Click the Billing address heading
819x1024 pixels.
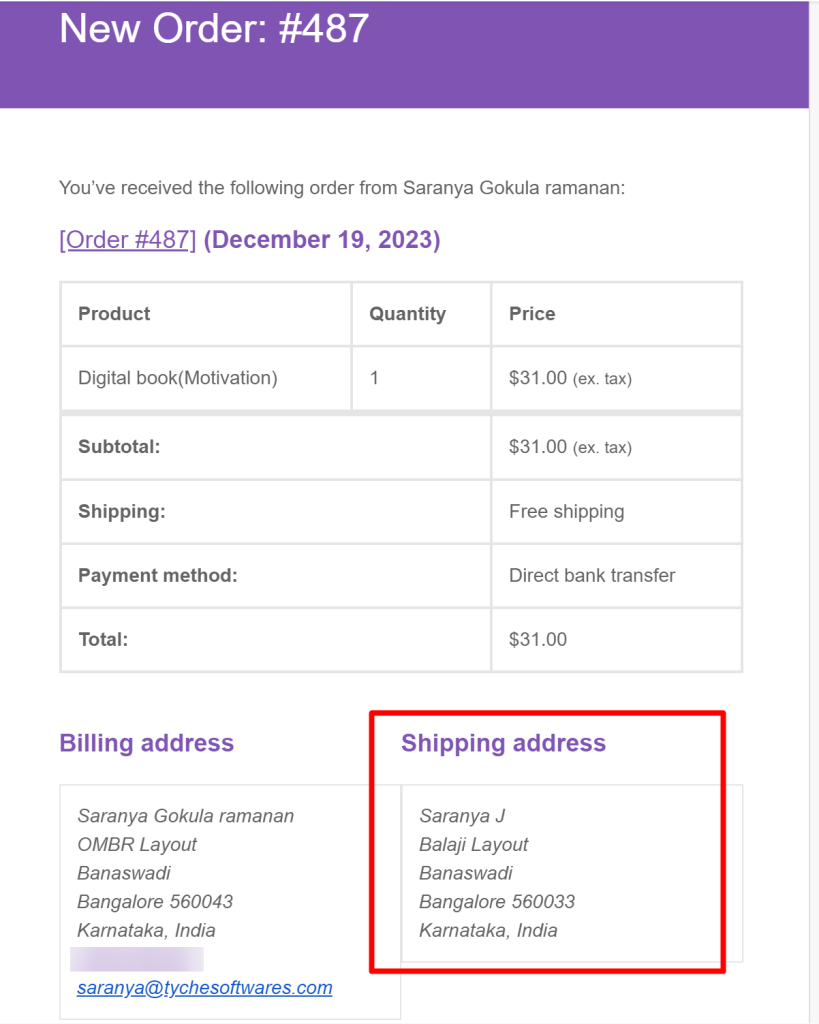[x=147, y=743]
